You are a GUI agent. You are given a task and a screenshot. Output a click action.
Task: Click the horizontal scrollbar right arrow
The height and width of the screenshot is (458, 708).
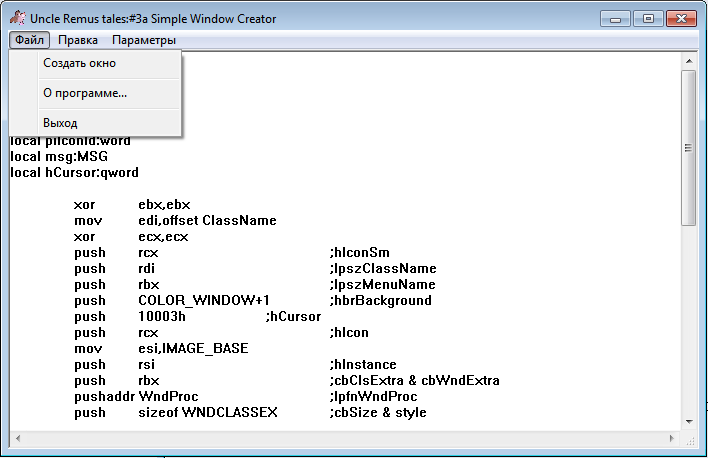(672, 439)
